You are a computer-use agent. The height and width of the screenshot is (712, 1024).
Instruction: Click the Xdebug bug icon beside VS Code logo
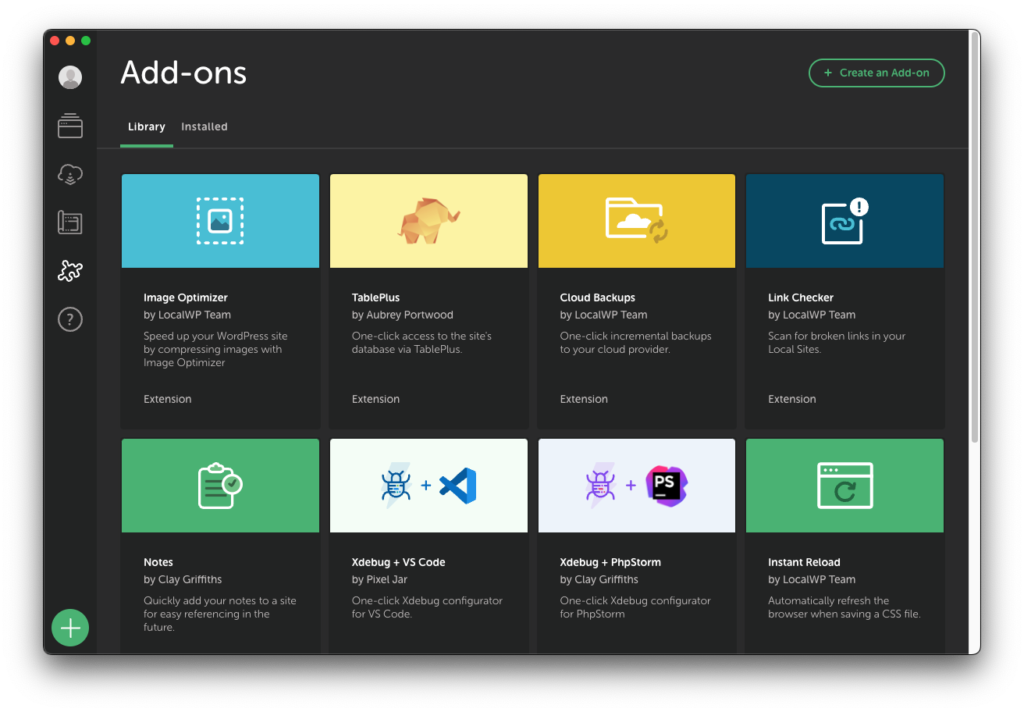(396, 485)
